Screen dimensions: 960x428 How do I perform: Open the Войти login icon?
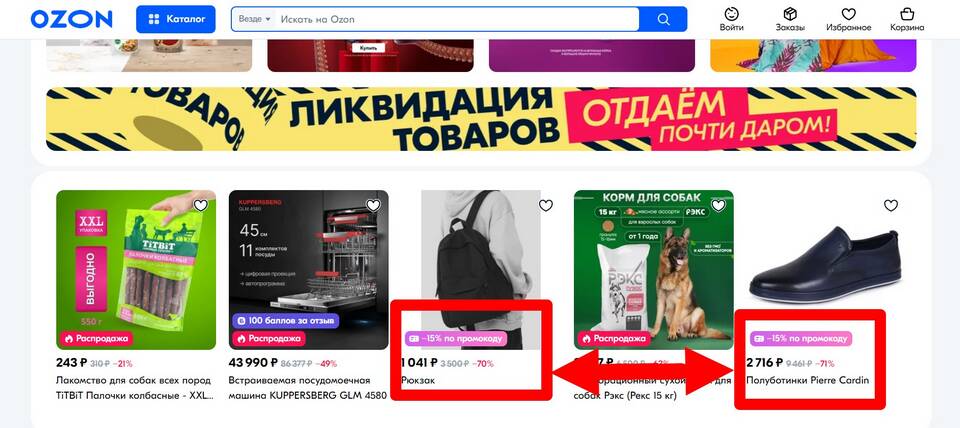pos(732,20)
